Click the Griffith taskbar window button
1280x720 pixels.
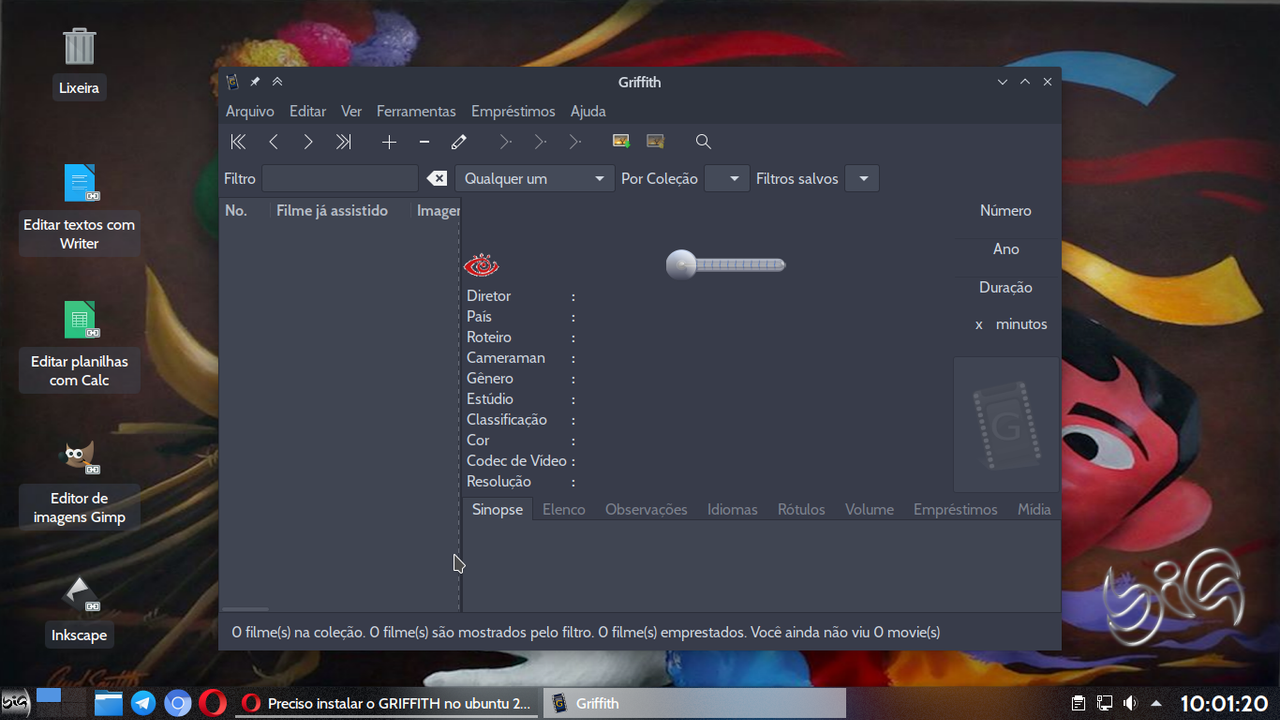coord(694,703)
